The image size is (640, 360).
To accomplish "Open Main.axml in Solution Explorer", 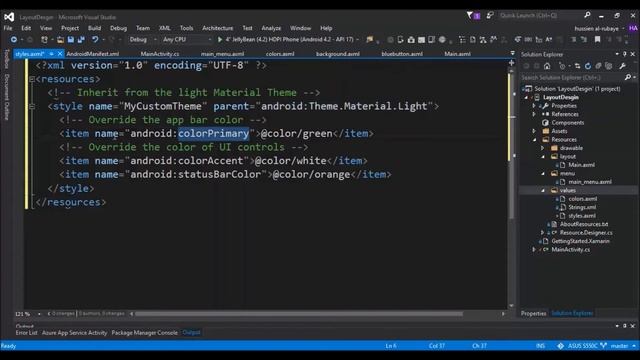I will [581, 165].
